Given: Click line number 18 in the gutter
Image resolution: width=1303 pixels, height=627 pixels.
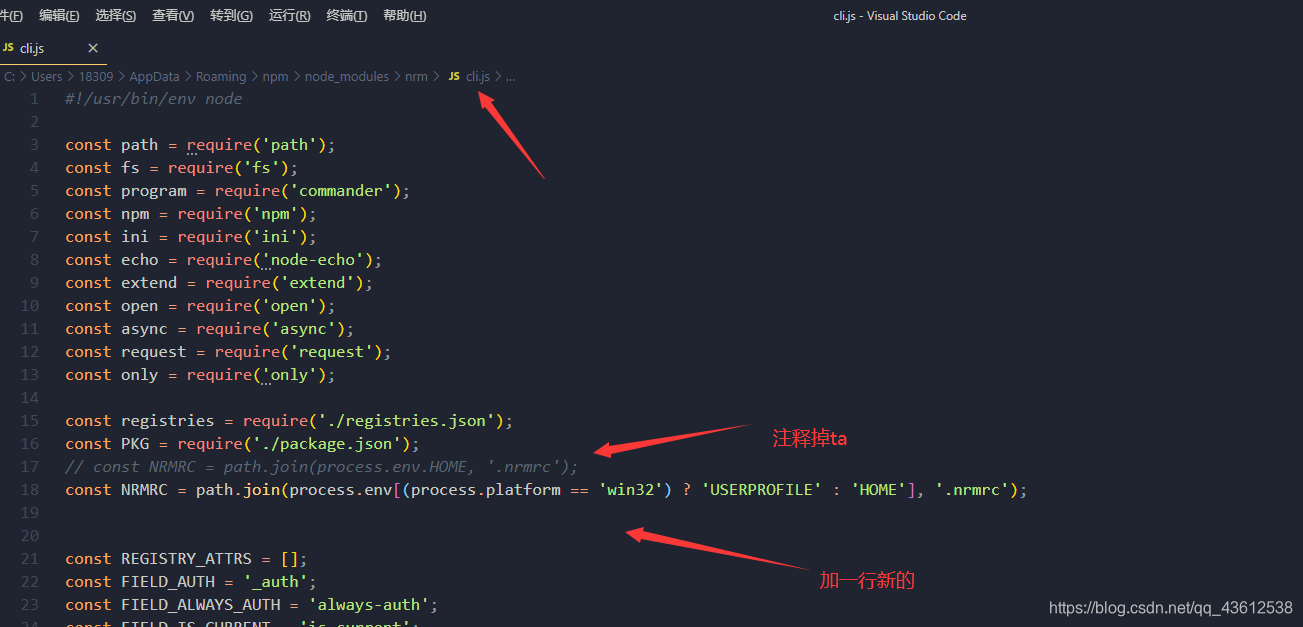Looking at the screenshot, I should click(x=30, y=490).
